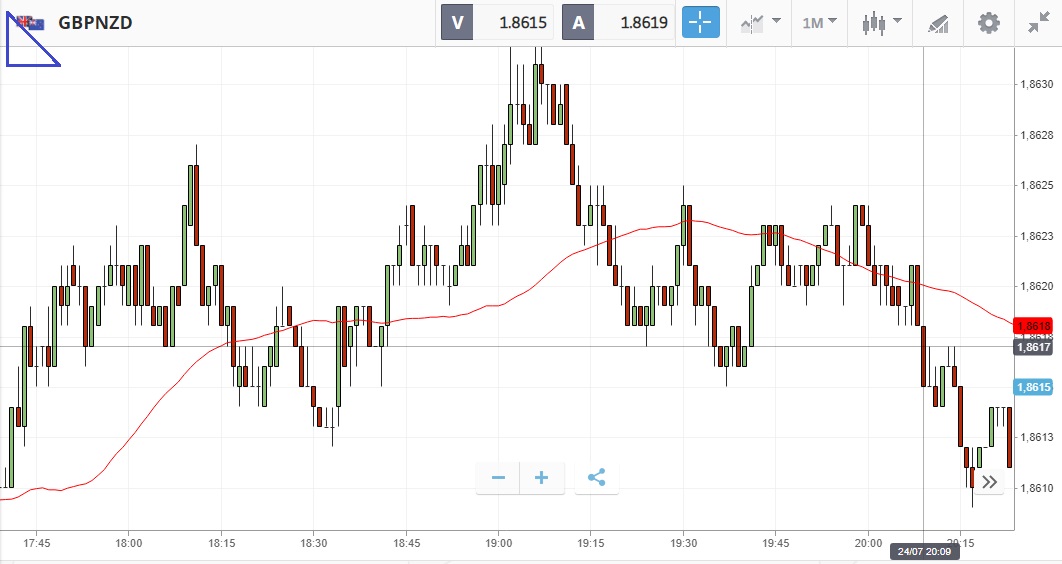Screen dimensions: 1062x564
Task: Click the 24/07 20:09 time marker
Action: (924, 551)
